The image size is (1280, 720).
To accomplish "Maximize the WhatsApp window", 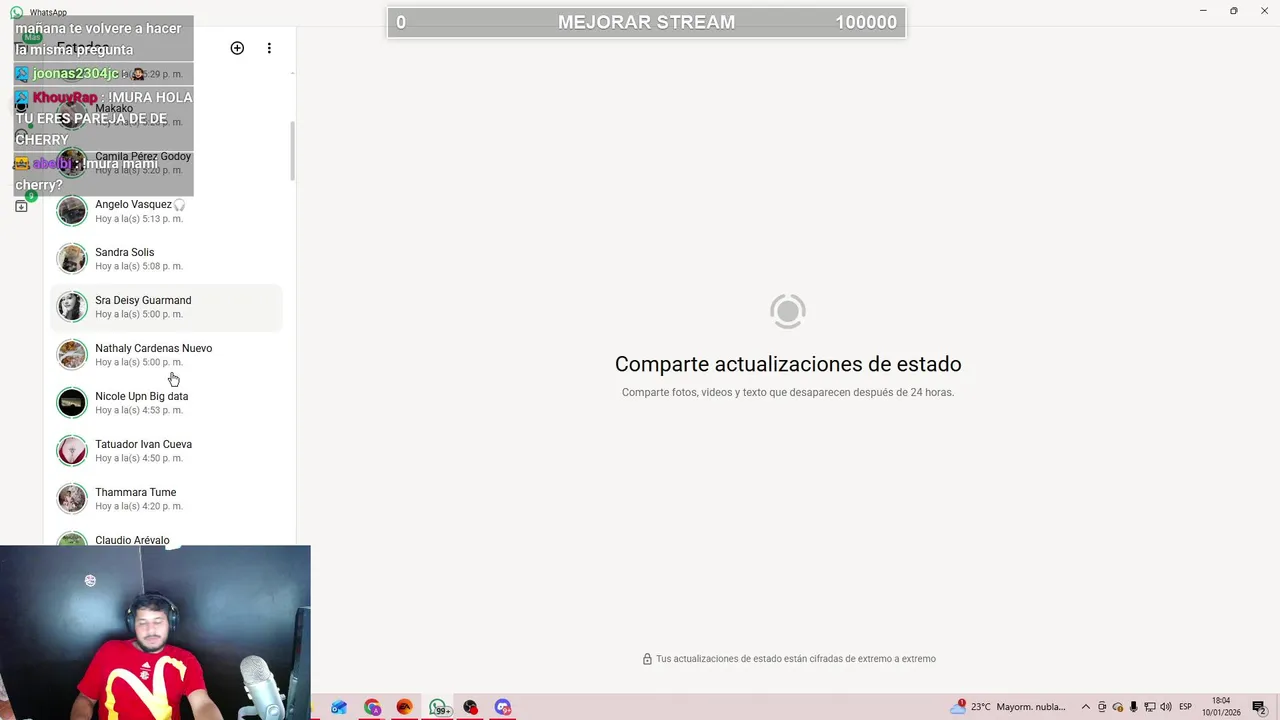I will click(1233, 11).
